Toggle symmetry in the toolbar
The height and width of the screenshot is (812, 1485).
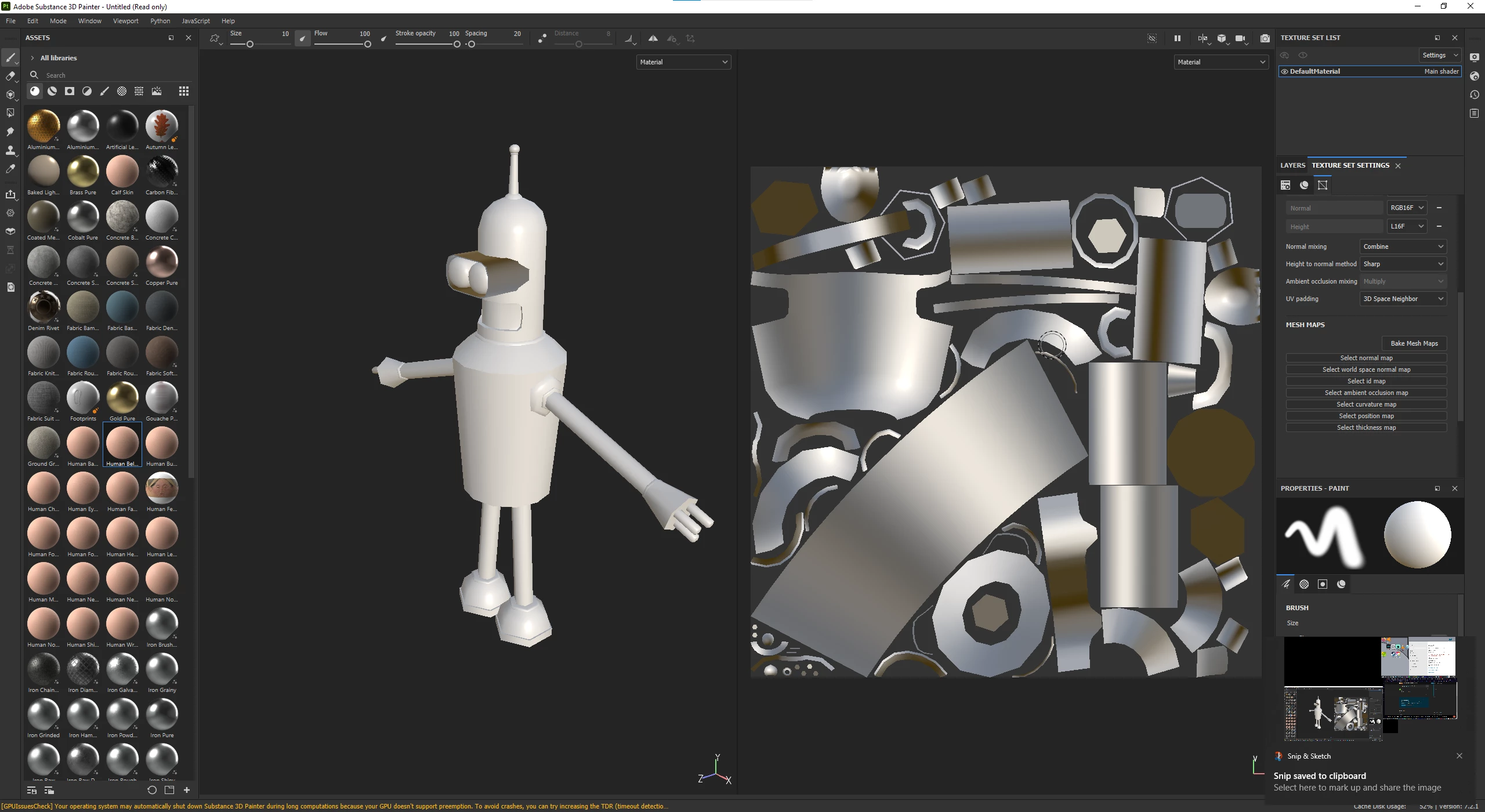point(653,38)
